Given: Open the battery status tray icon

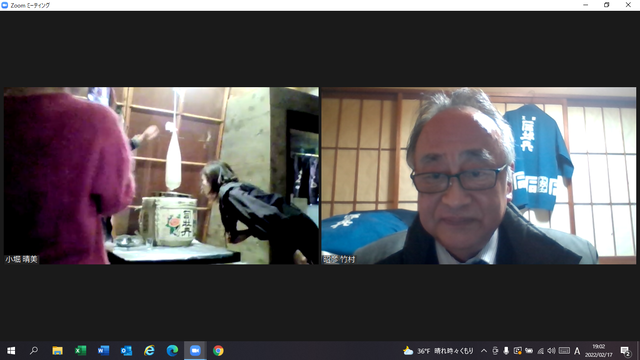Looking at the screenshot, I should 529,351.
